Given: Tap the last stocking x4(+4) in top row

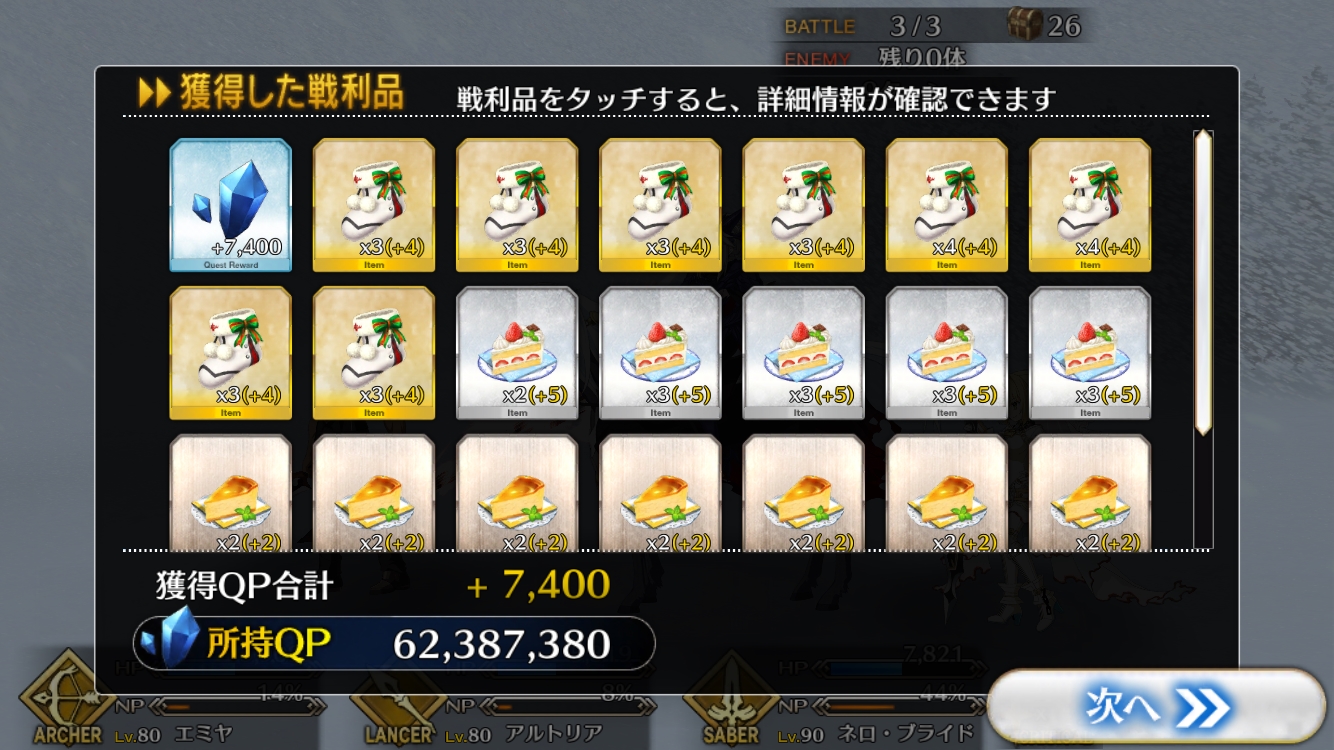Looking at the screenshot, I should point(1090,205).
